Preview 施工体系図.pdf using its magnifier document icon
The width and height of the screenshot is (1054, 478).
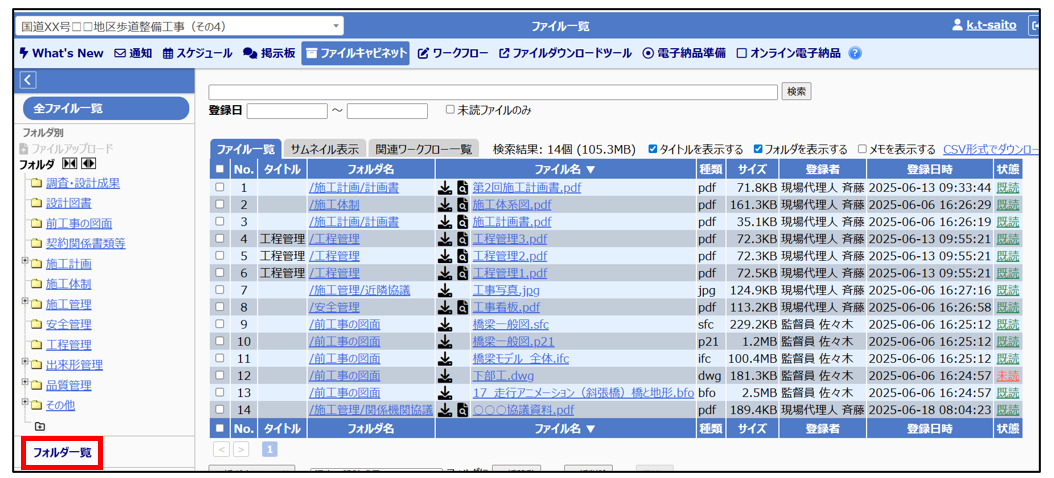(462, 204)
